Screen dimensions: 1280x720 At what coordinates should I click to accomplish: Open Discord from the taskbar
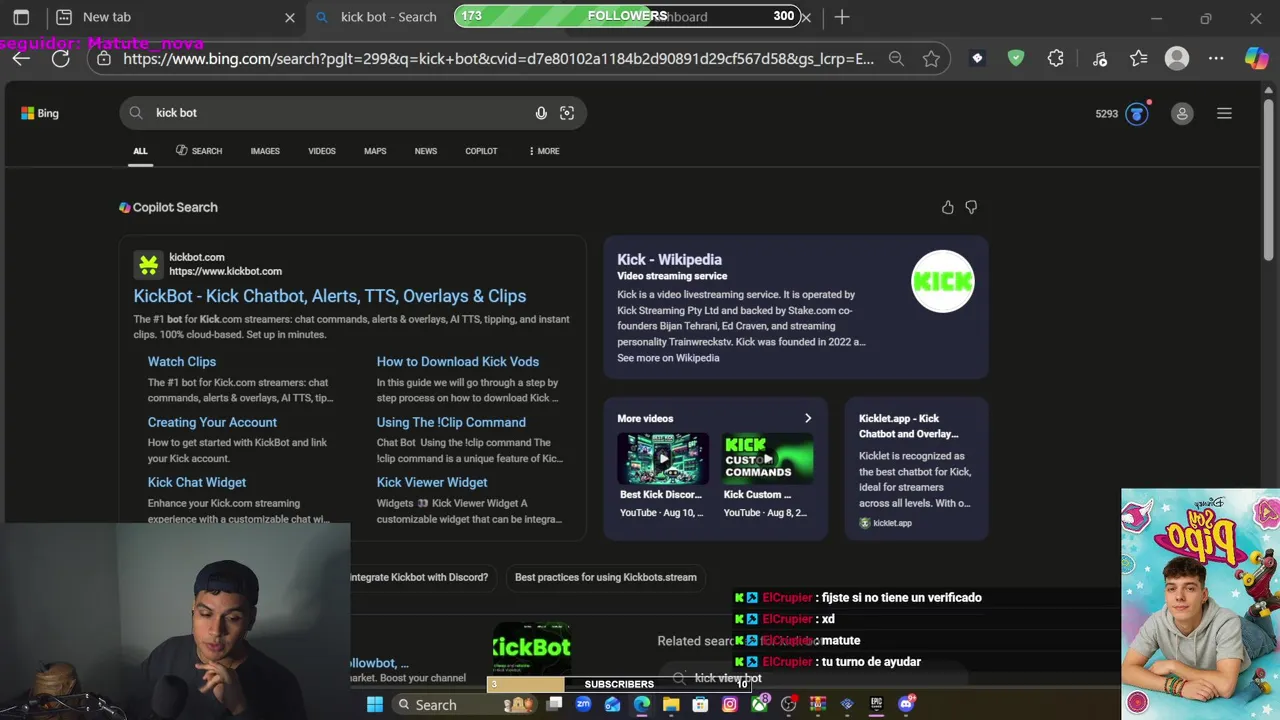(907, 704)
